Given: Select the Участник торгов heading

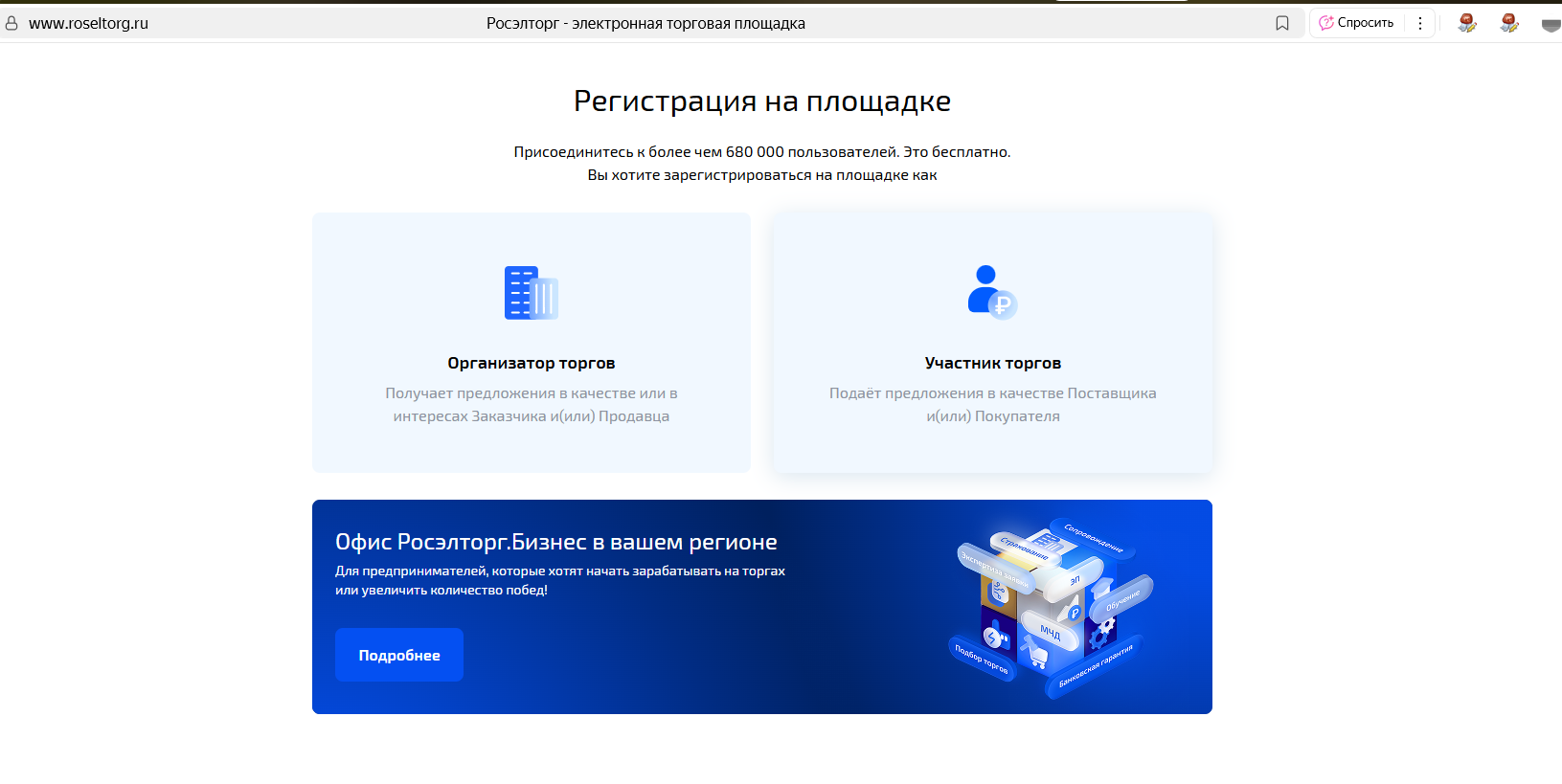Looking at the screenshot, I should pos(992,363).
